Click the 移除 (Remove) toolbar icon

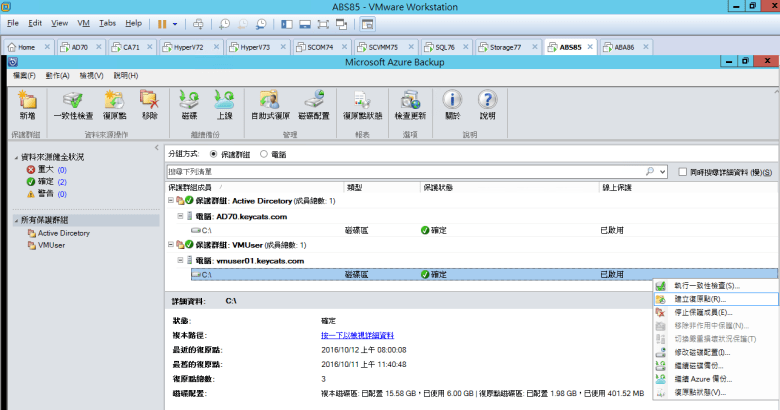pyautogui.click(x=150, y=104)
